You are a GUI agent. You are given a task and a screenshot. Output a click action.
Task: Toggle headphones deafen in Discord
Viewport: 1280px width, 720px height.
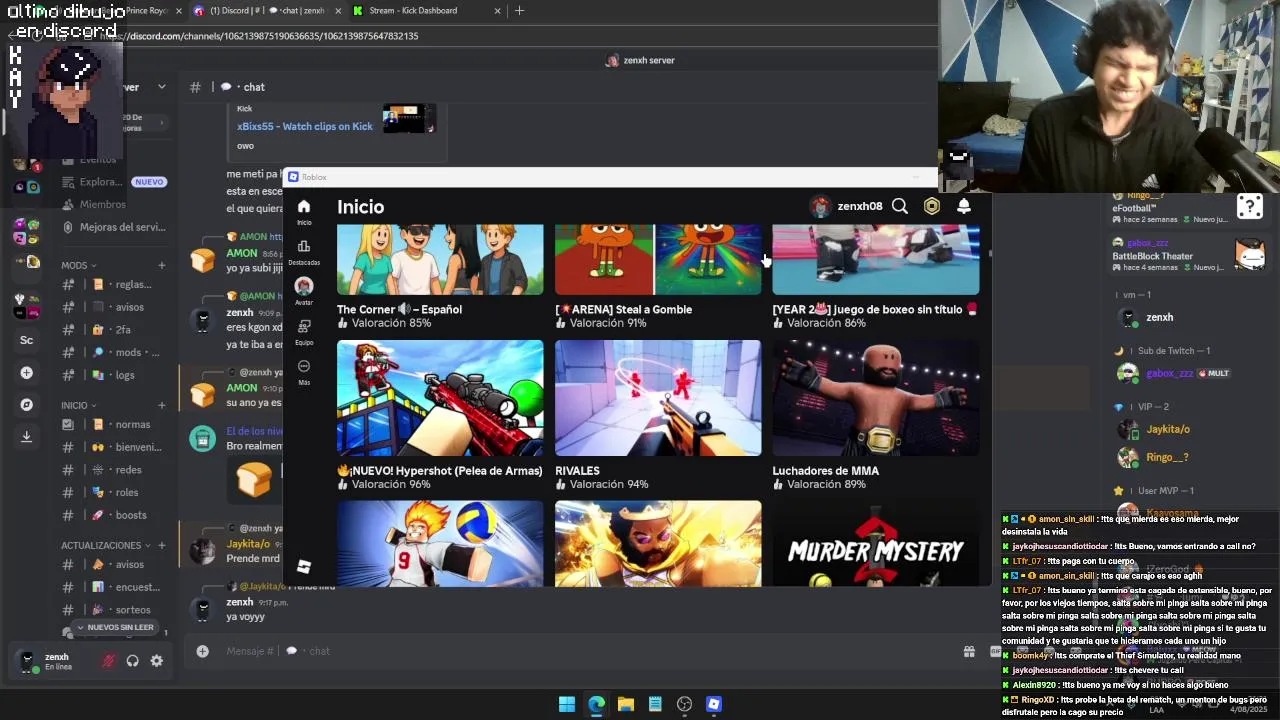pos(132,661)
